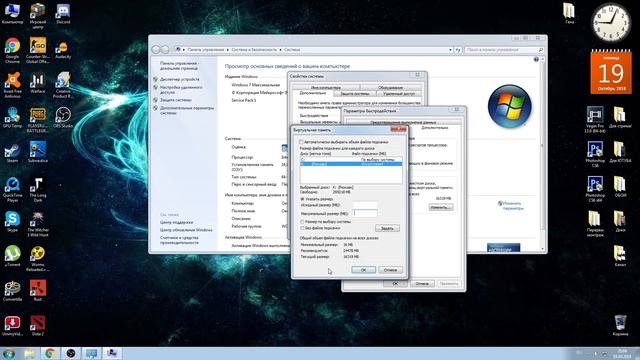
Task: Click OK in the Performance Options dialog
Action: click(395, 283)
